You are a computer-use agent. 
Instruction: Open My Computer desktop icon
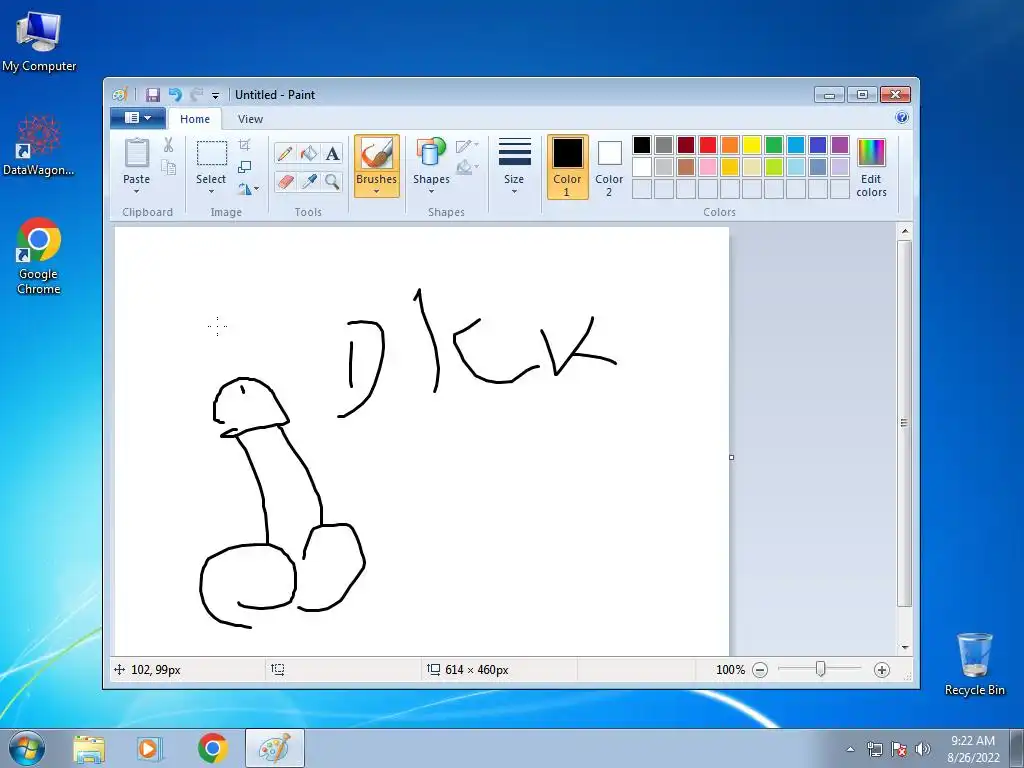39,41
